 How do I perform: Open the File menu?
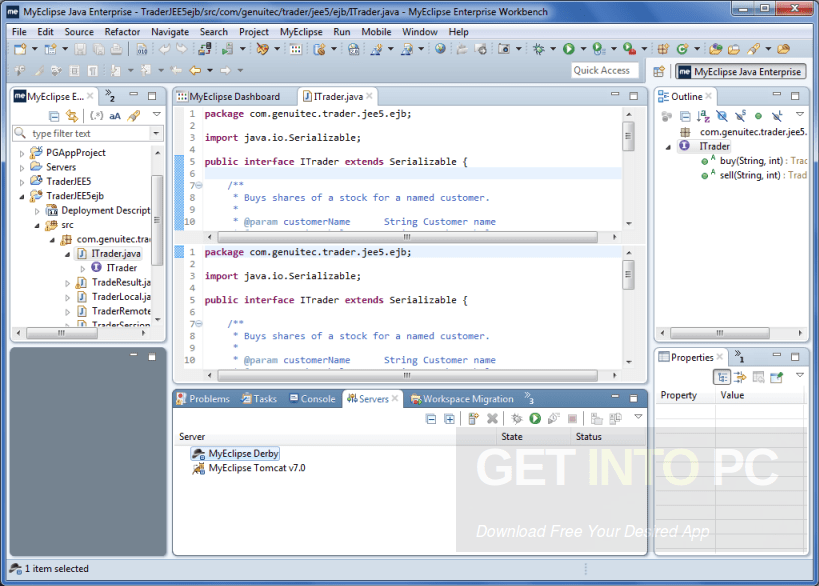[19, 32]
